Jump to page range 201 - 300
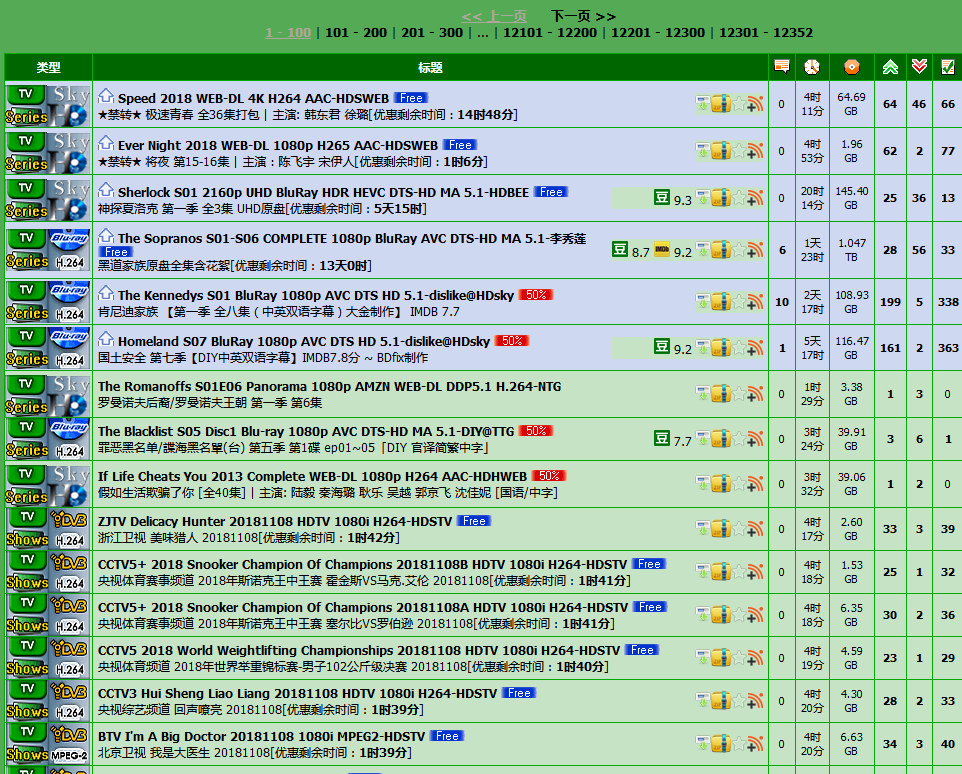Viewport: 962px width, 774px height. tap(432, 33)
